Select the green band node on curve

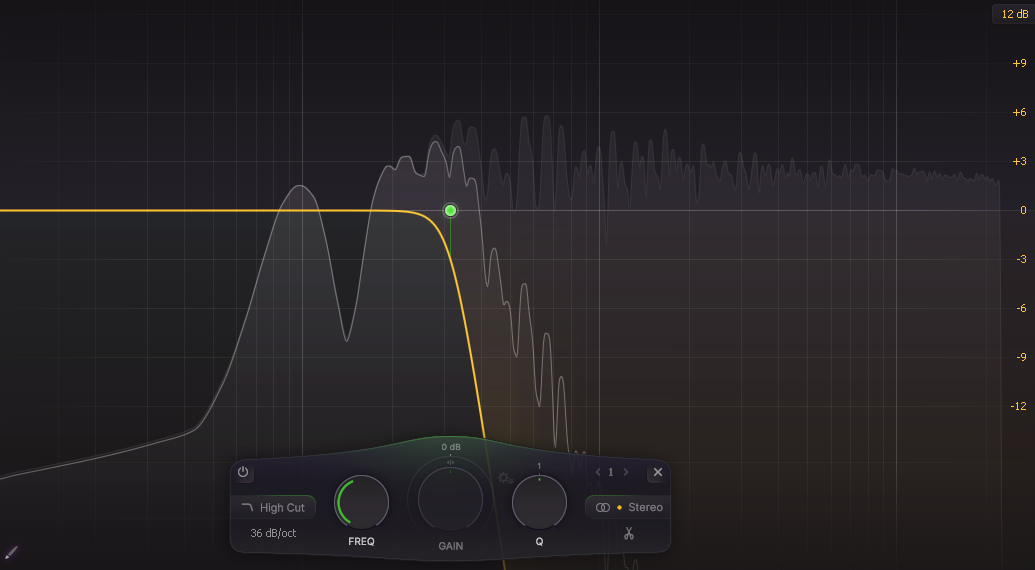pyautogui.click(x=451, y=210)
